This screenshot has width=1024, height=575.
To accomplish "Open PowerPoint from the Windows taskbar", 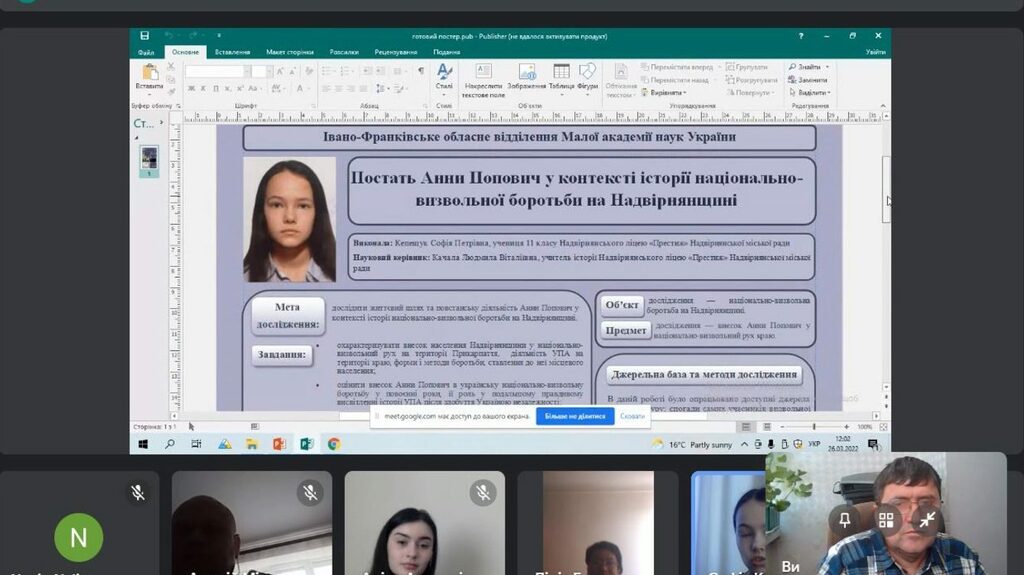I will pyautogui.click(x=279, y=444).
